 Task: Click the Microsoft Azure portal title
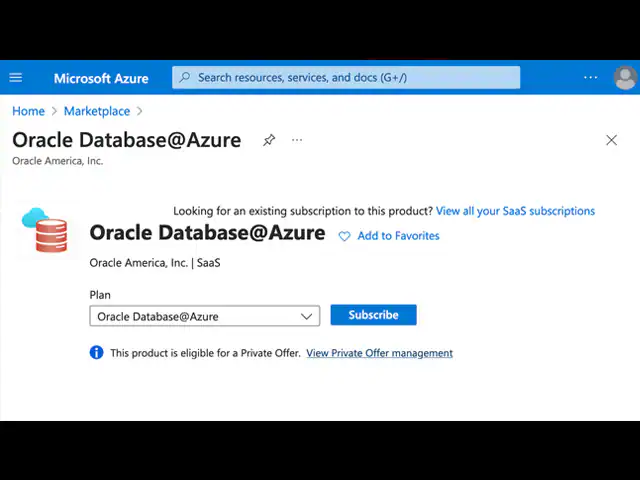click(101, 78)
